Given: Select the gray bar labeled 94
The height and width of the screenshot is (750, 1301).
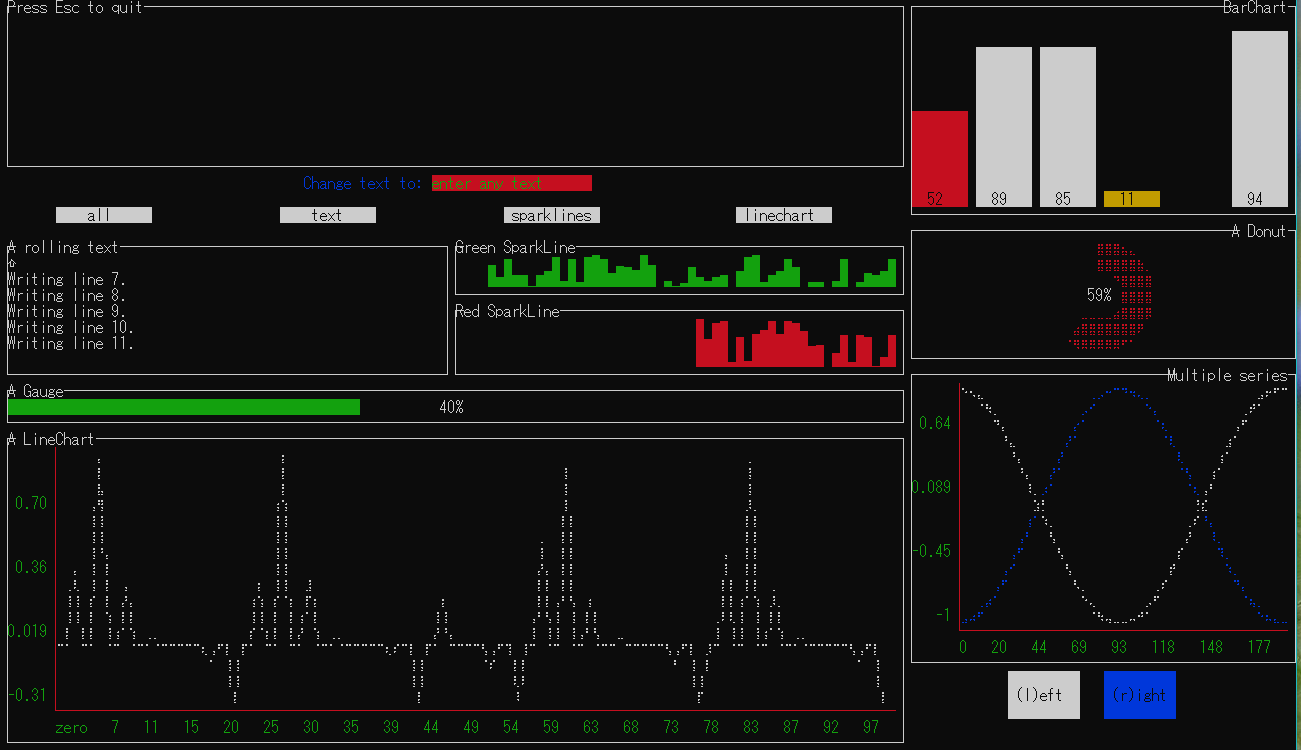Looking at the screenshot, I should [x=1260, y=119].
